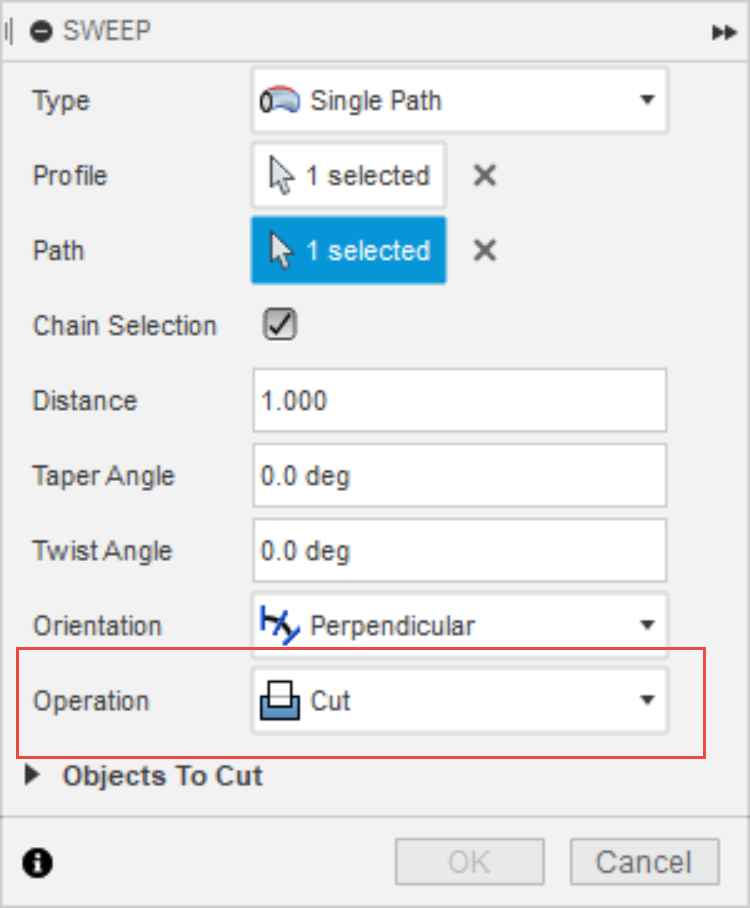Collapse the SWEEP dialog using minus icon

41,31
